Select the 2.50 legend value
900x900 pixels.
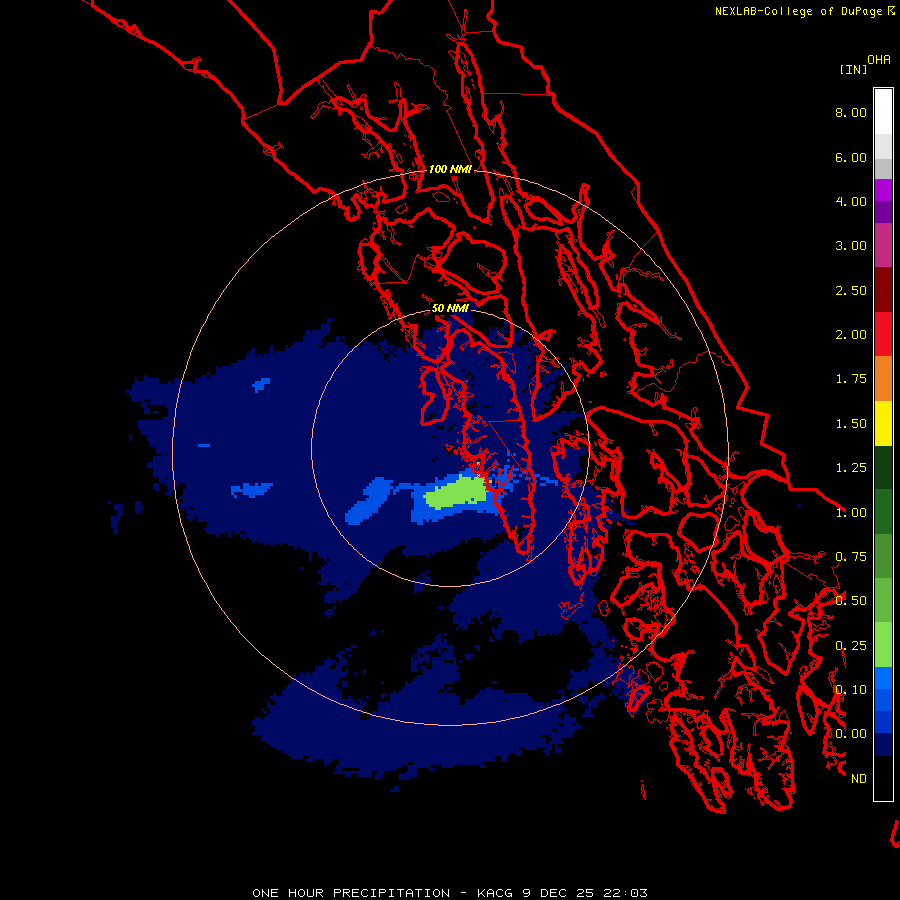851,290
